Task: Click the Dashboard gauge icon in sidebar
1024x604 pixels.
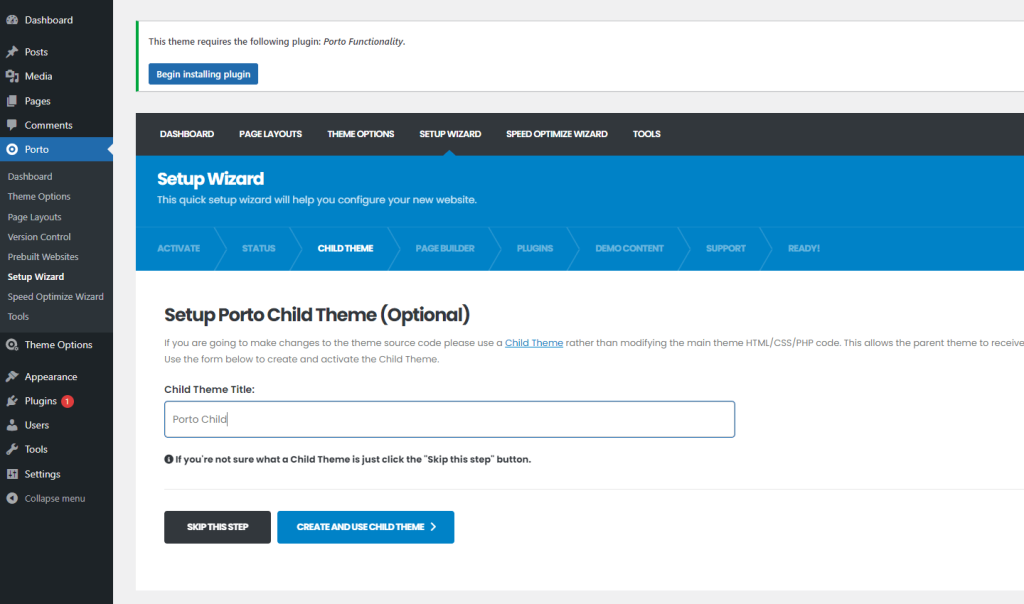Action: [12, 20]
